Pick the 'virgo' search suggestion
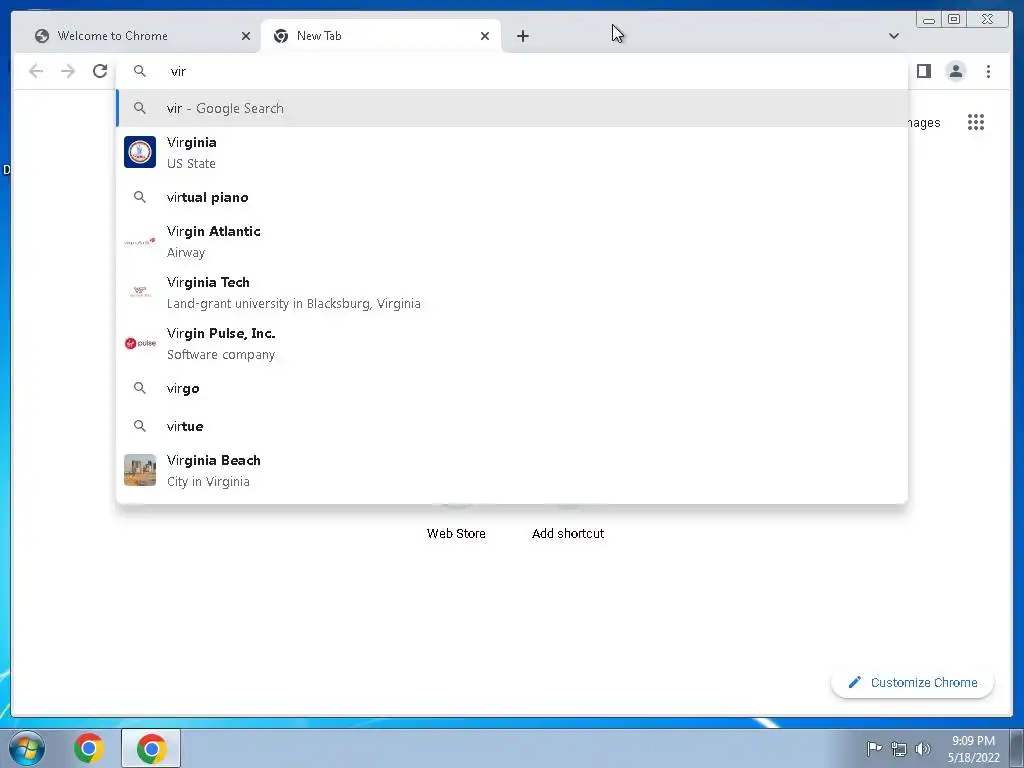Screen dimensions: 1024x768 click(512, 388)
